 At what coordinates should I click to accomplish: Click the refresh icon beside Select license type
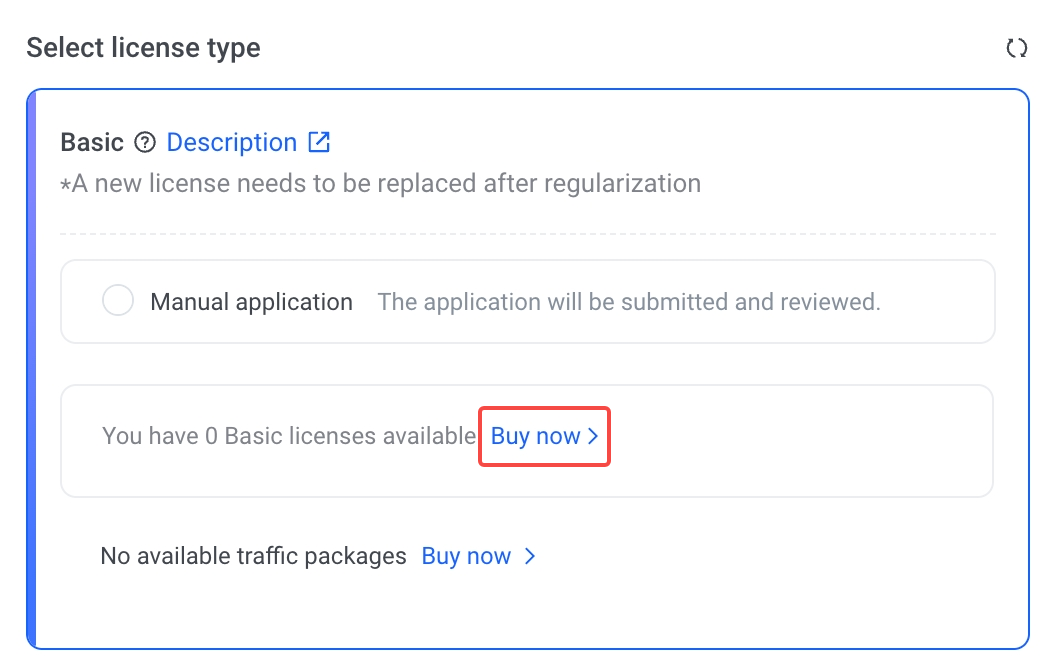point(1016,48)
